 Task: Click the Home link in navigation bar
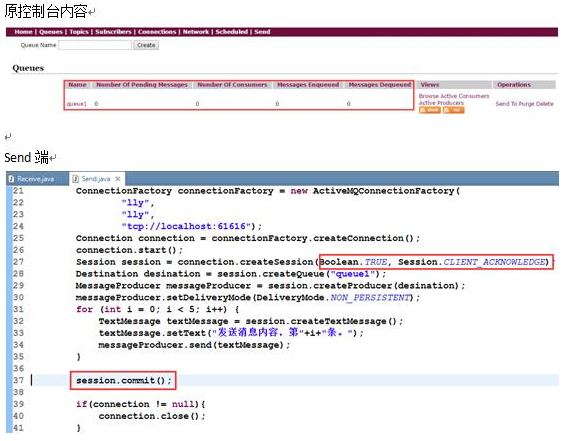coord(23,32)
